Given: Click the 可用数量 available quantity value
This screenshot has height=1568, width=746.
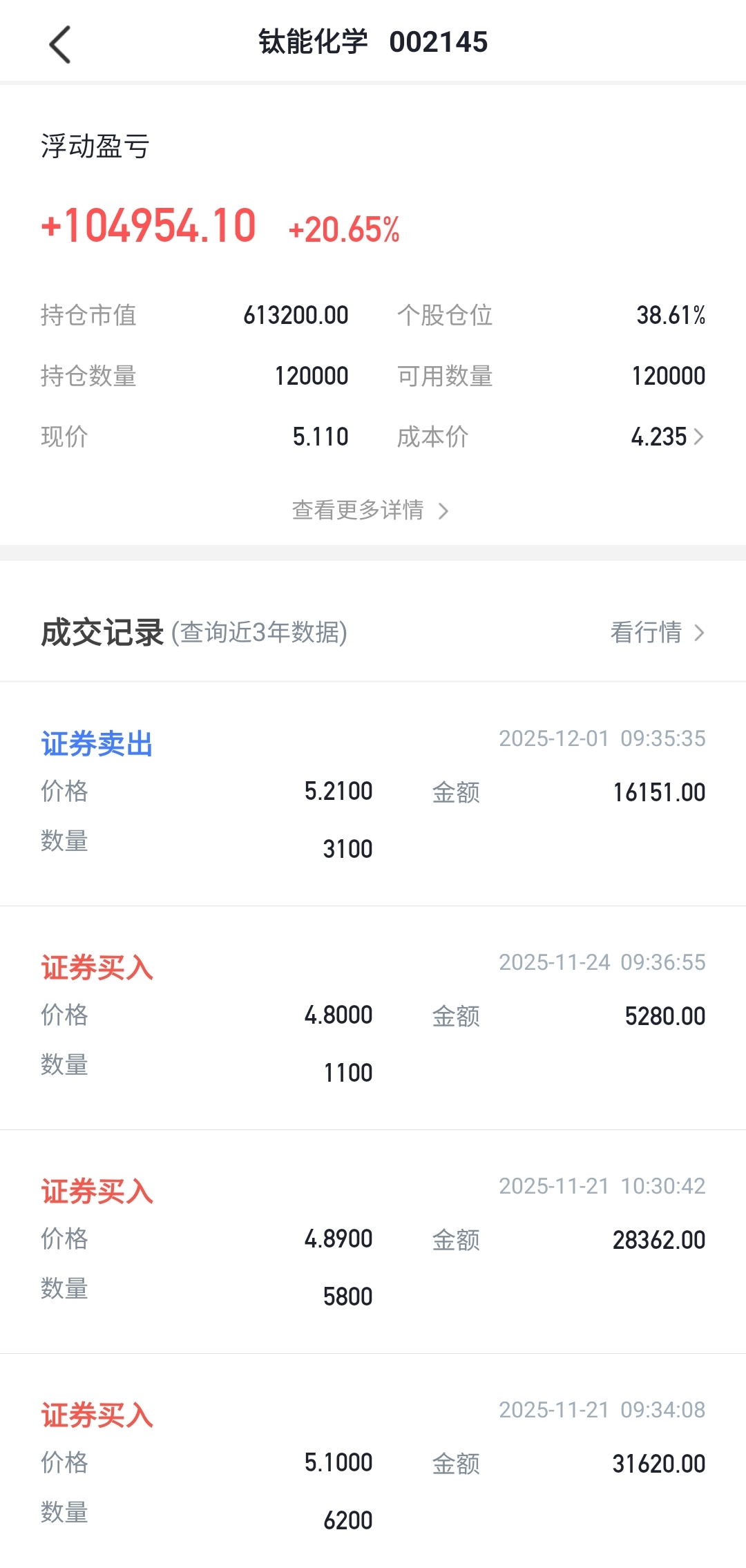Looking at the screenshot, I should click(x=668, y=376).
